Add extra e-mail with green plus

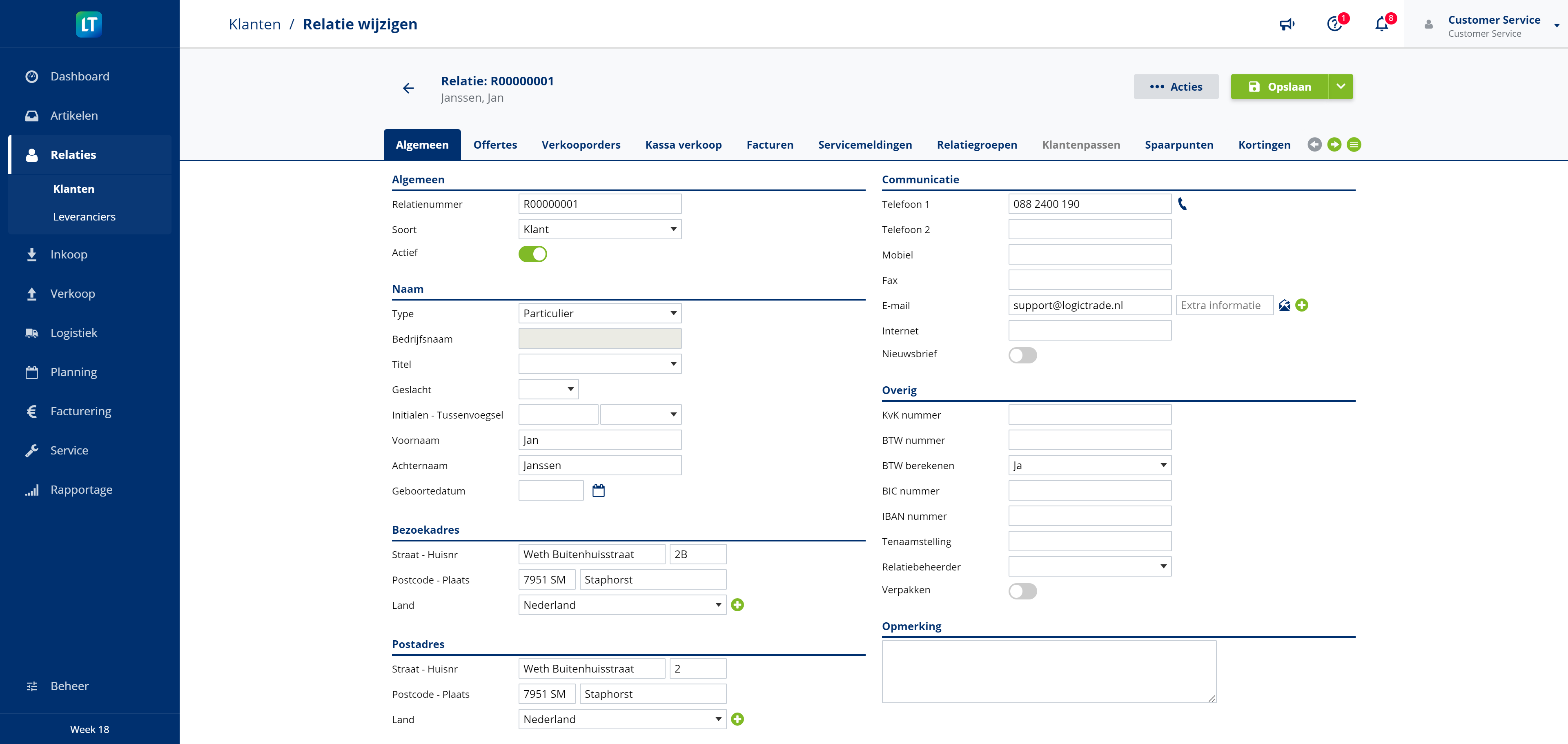click(1302, 305)
